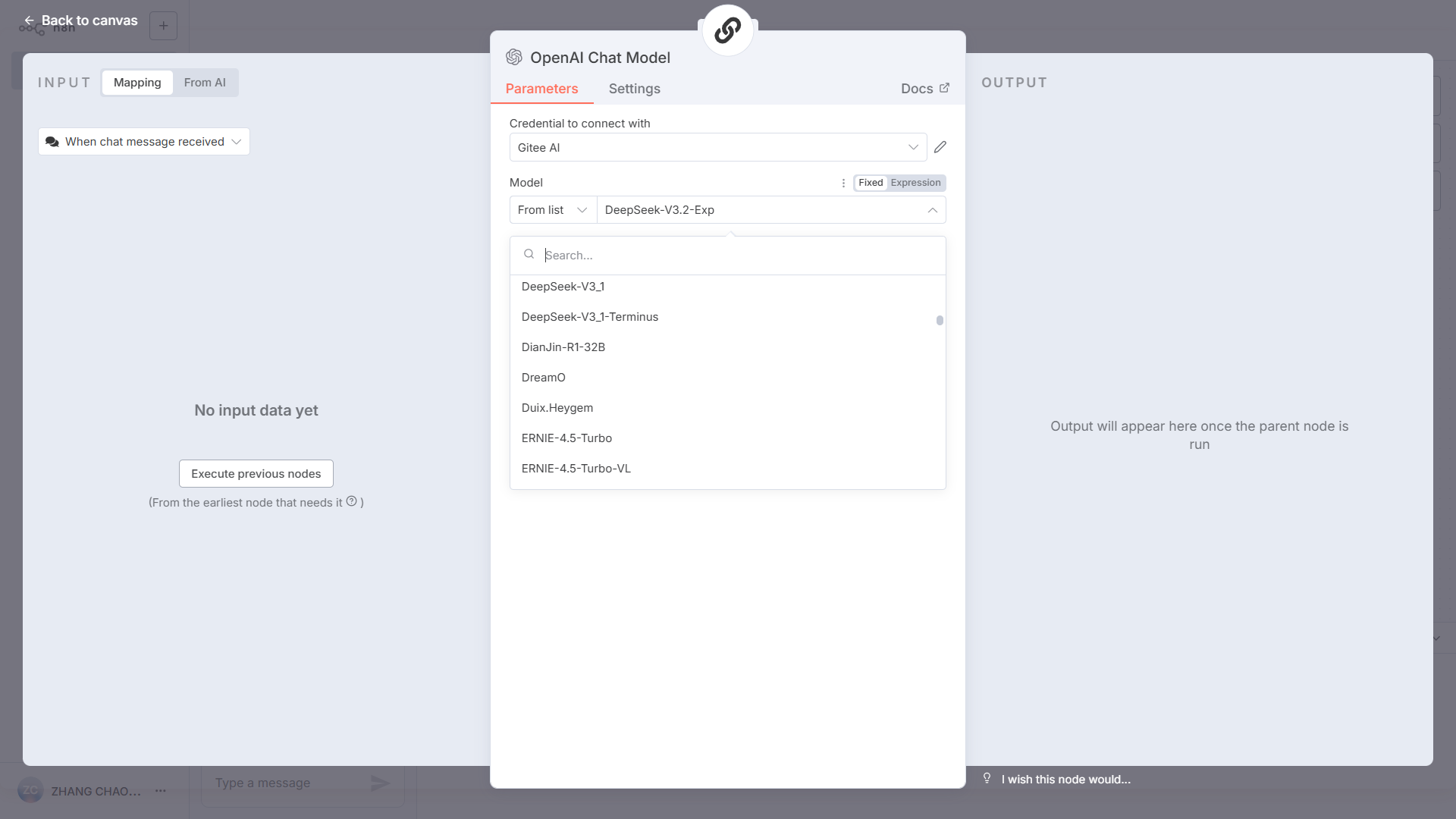Click the model list scrollbar thumb

940,321
